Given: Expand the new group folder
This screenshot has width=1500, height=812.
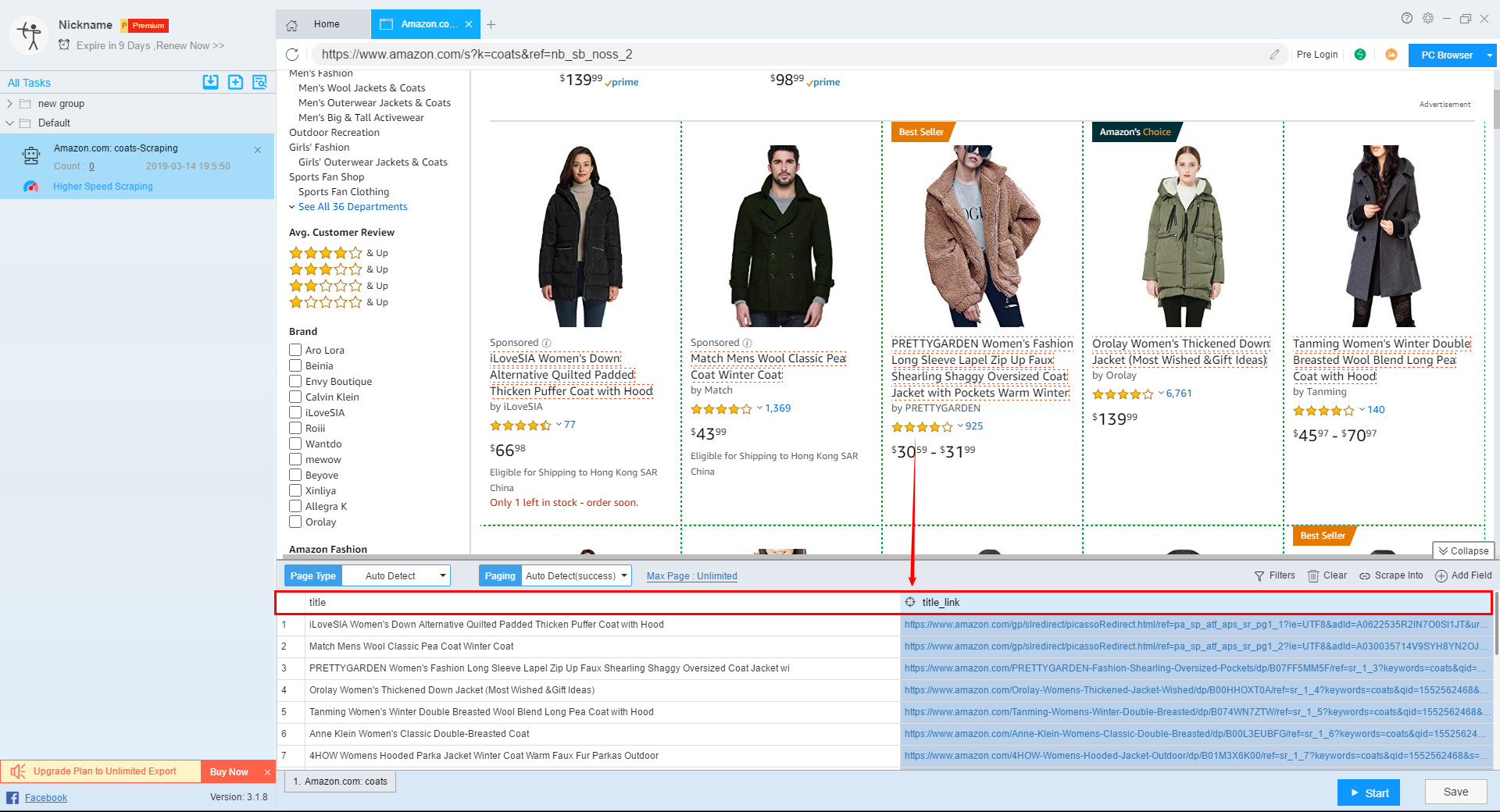Looking at the screenshot, I should tap(9, 104).
